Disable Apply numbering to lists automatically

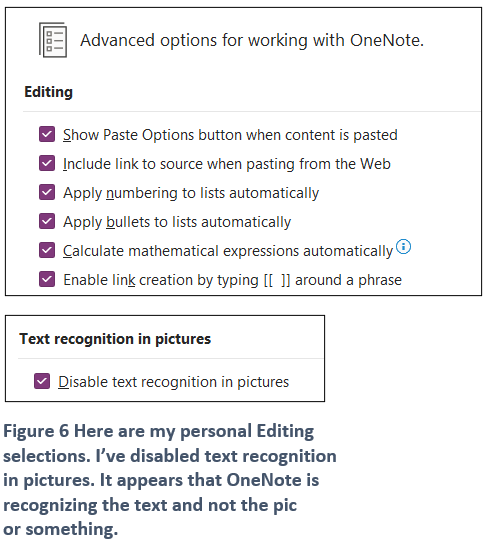[x=47, y=192]
